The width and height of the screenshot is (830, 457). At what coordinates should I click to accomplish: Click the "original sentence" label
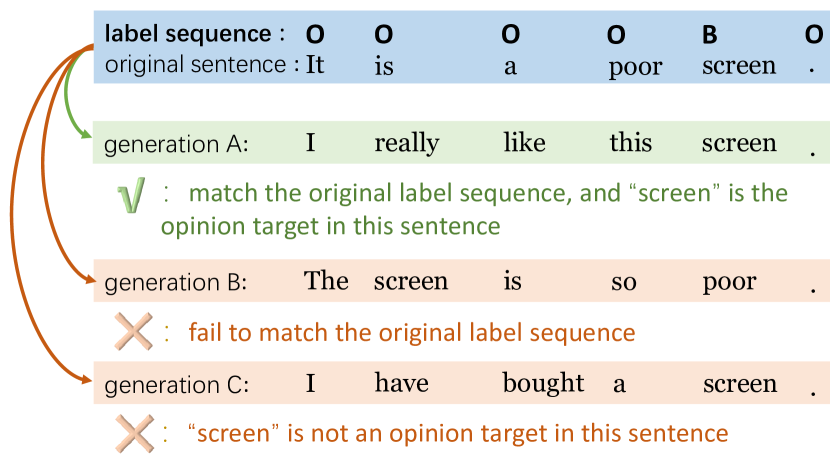[196, 65]
